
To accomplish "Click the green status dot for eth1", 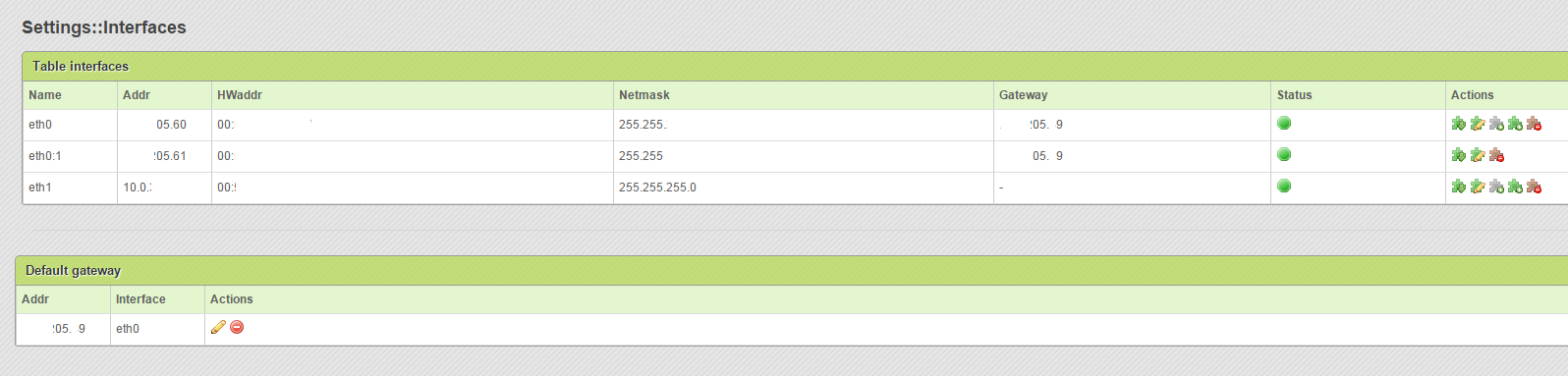I will coord(1284,186).
